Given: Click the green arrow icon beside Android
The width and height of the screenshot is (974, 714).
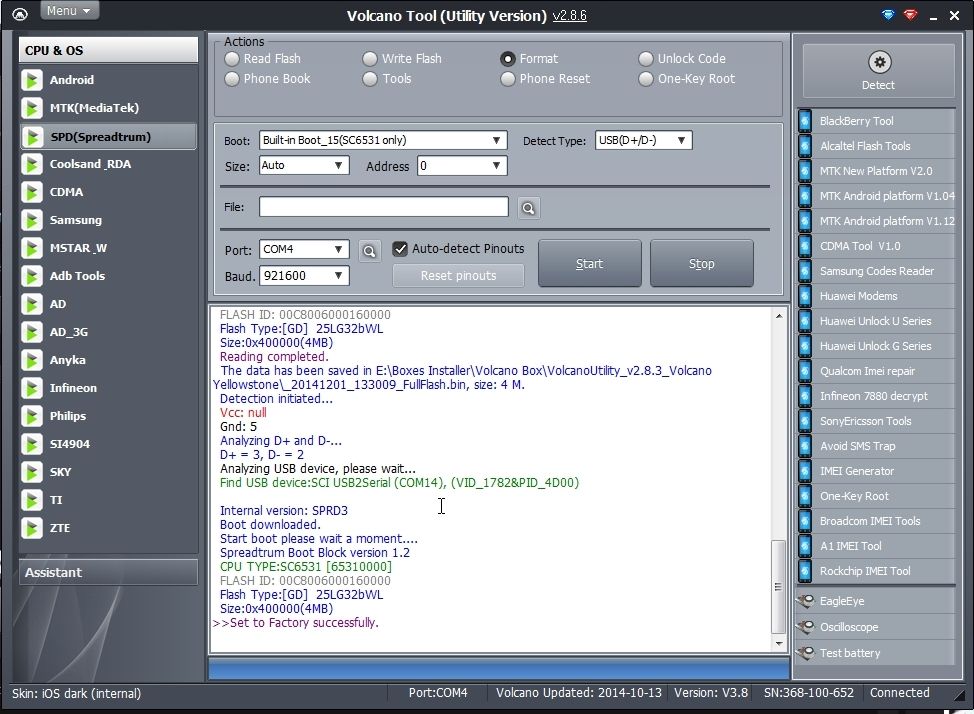Looking at the screenshot, I should (x=31, y=80).
